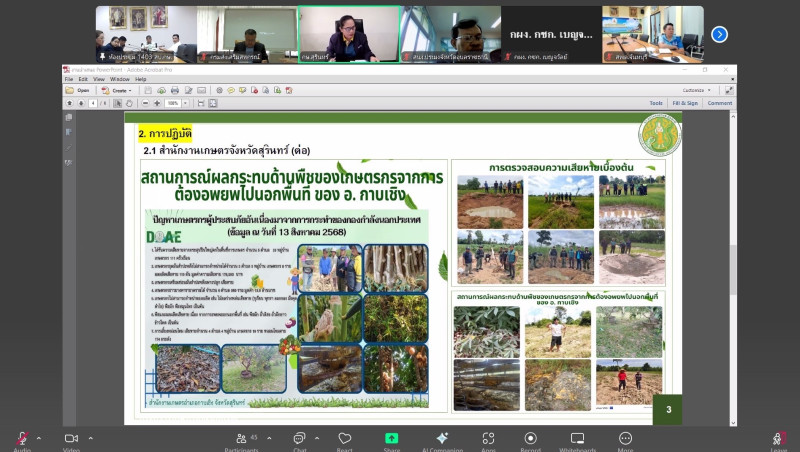The image size is (800, 452).
Task: Click the delete page icon with red mark
Action: pos(254,90)
